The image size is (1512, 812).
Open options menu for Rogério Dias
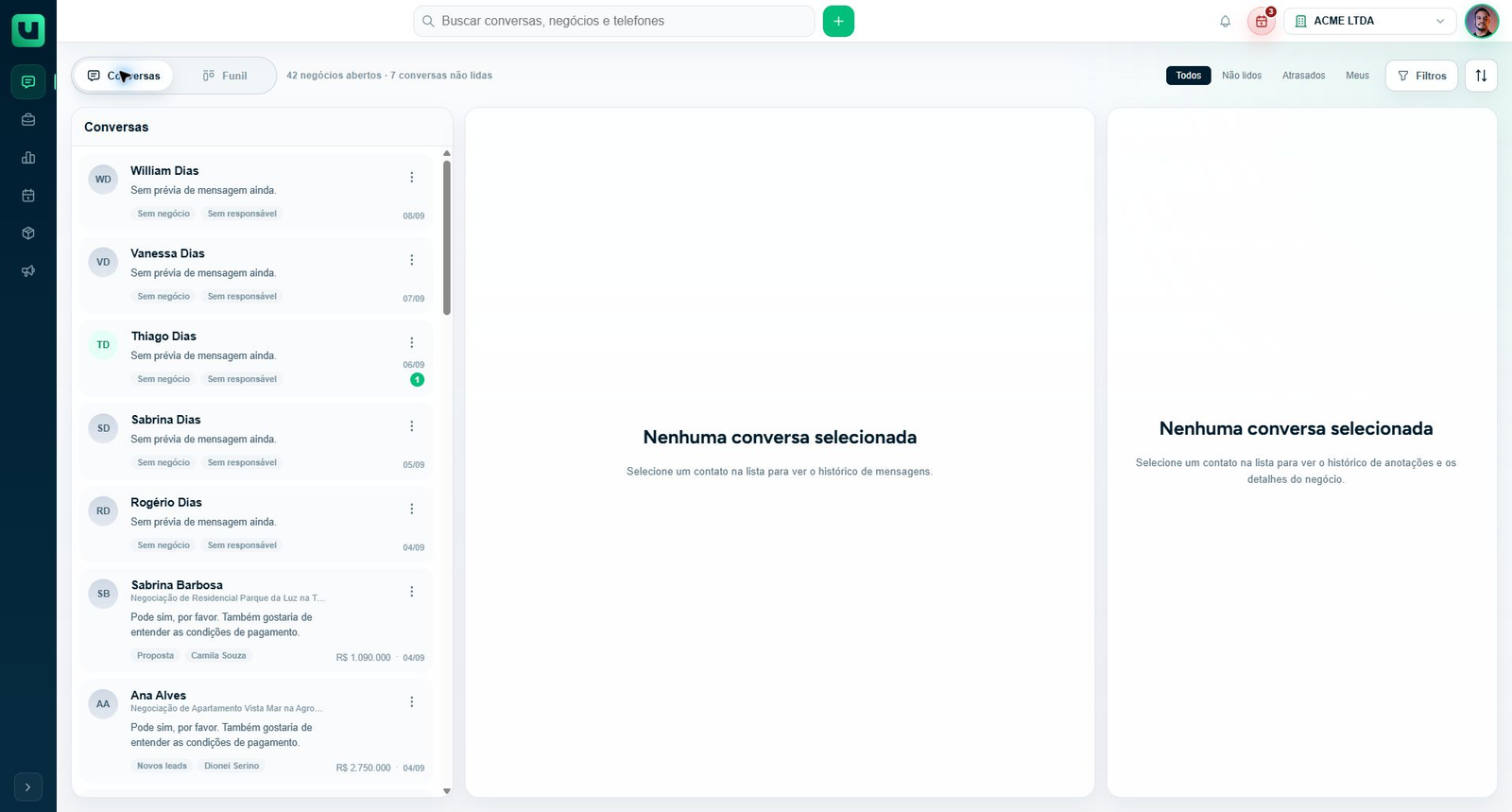pyautogui.click(x=411, y=509)
